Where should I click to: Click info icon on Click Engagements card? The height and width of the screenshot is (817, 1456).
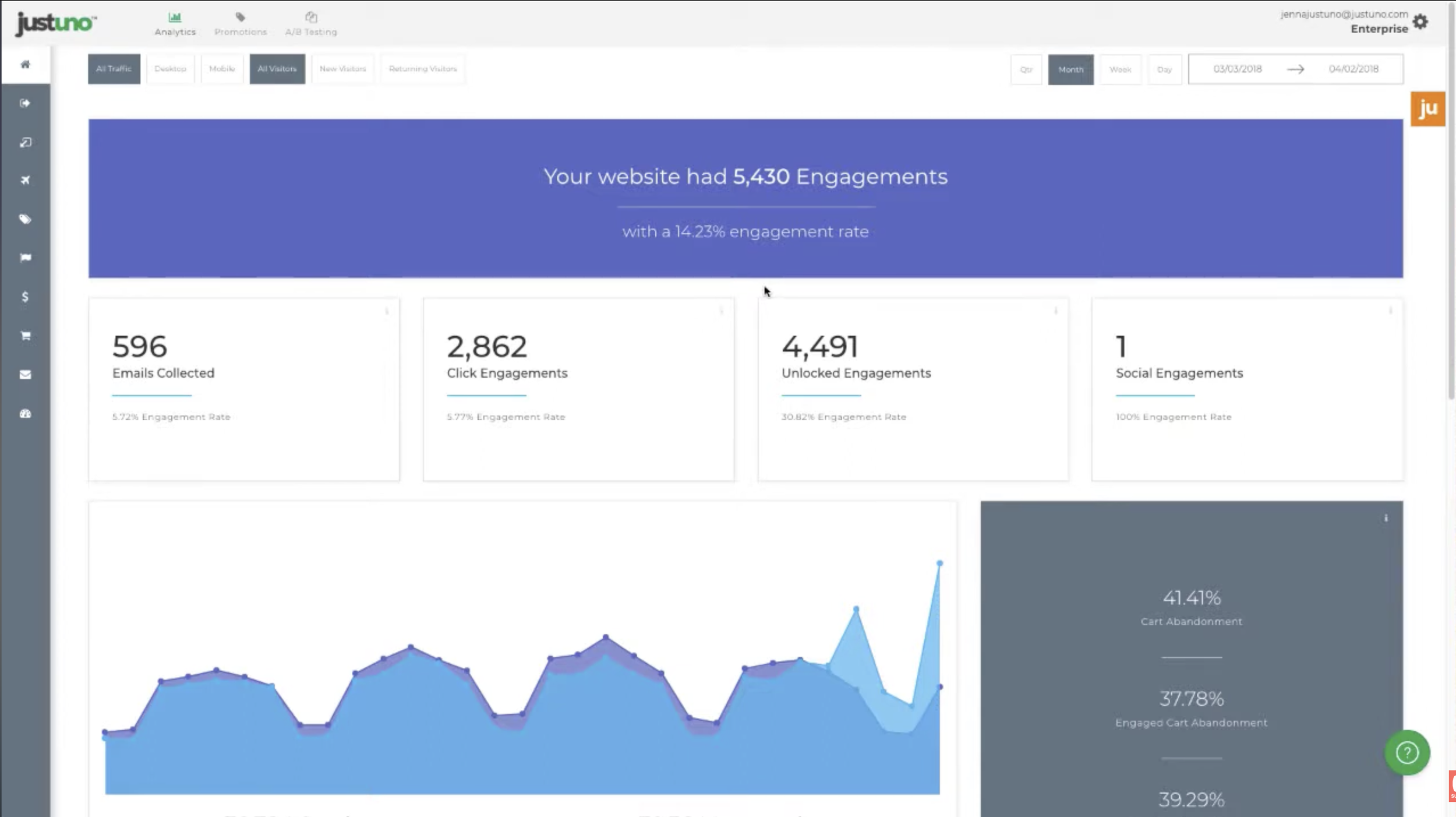[721, 311]
